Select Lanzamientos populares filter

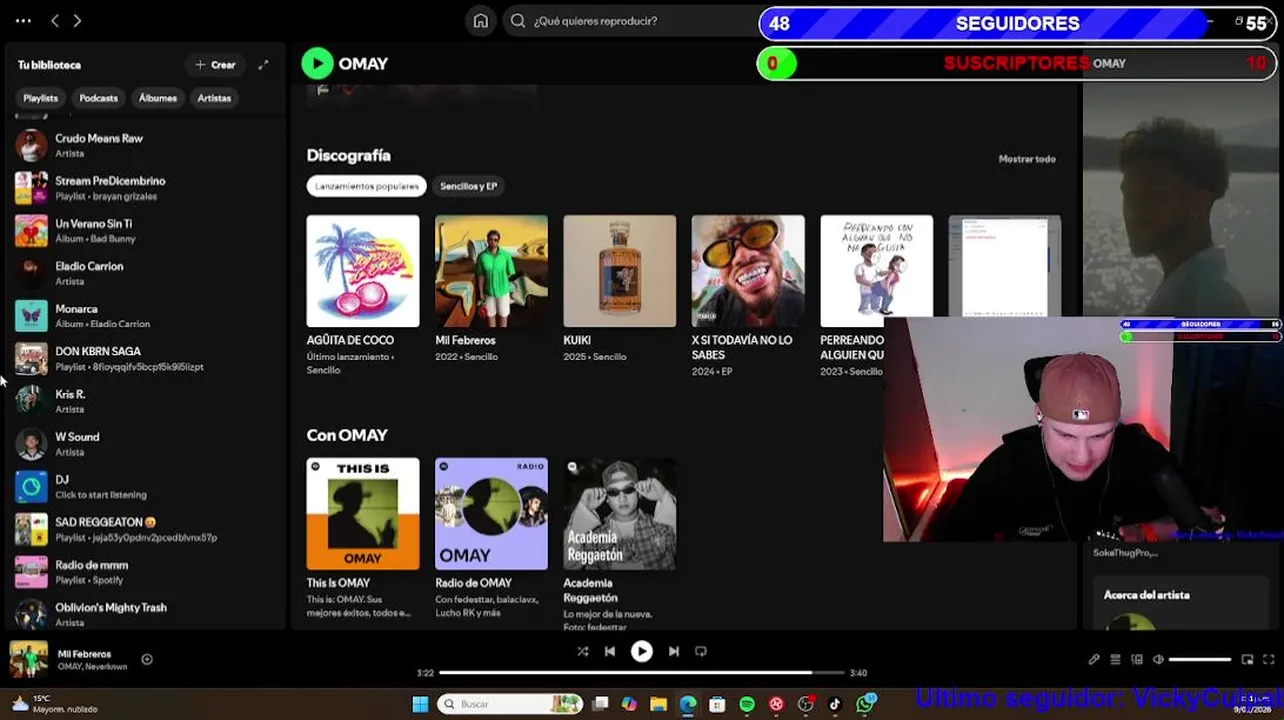click(x=367, y=186)
